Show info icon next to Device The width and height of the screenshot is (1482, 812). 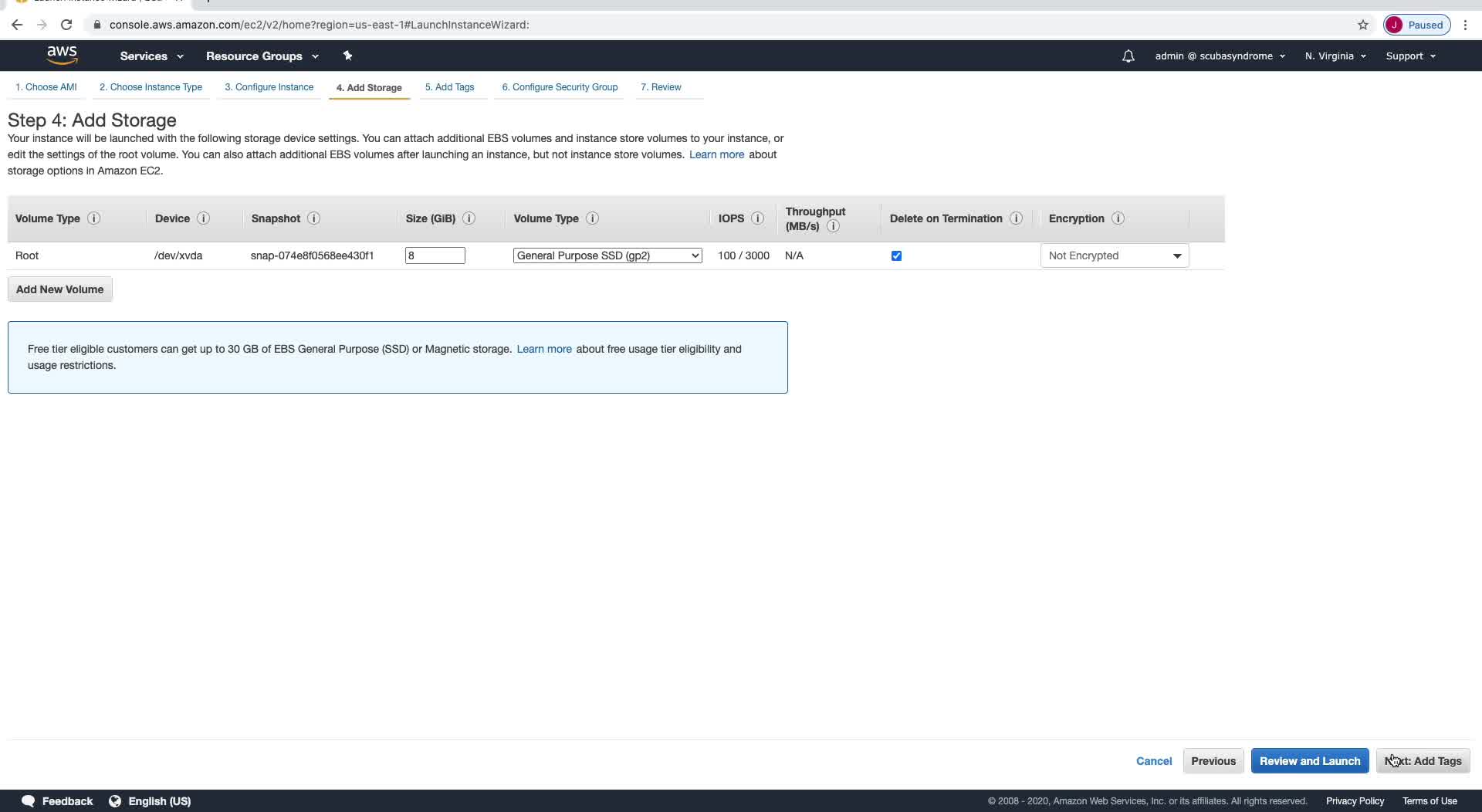(203, 218)
